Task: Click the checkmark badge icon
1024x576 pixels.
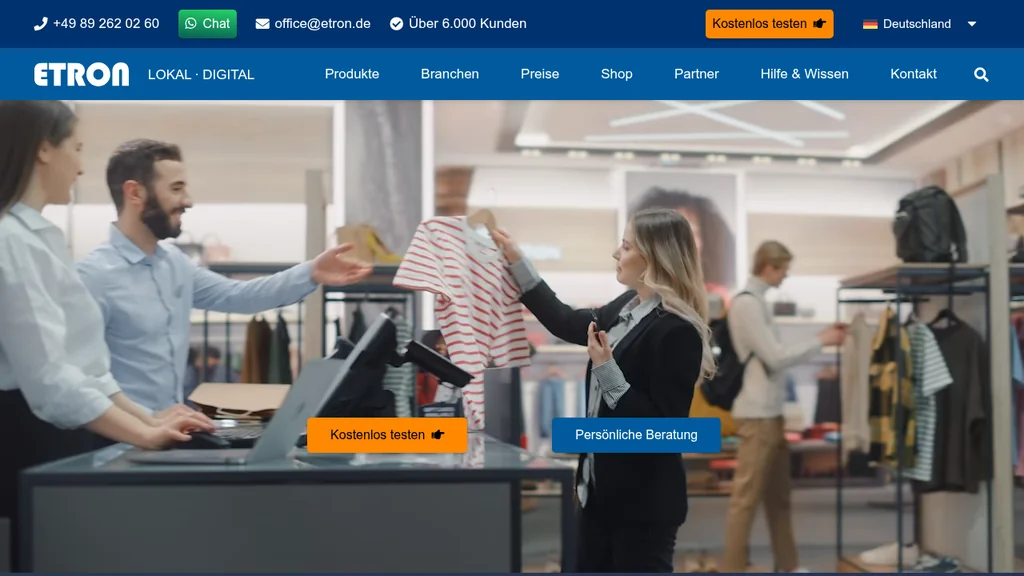Action: coord(396,24)
